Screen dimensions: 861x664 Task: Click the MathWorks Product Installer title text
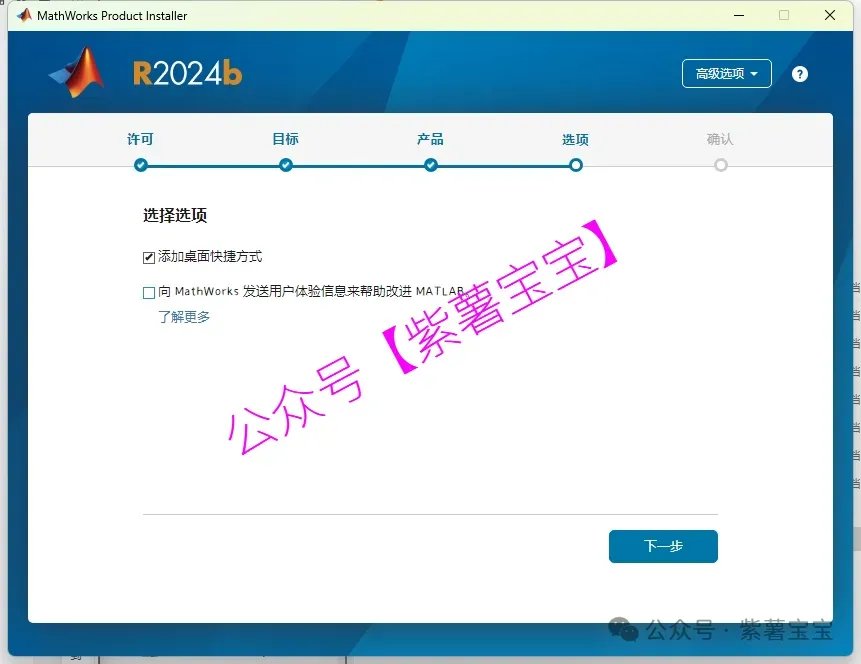point(112,16)
